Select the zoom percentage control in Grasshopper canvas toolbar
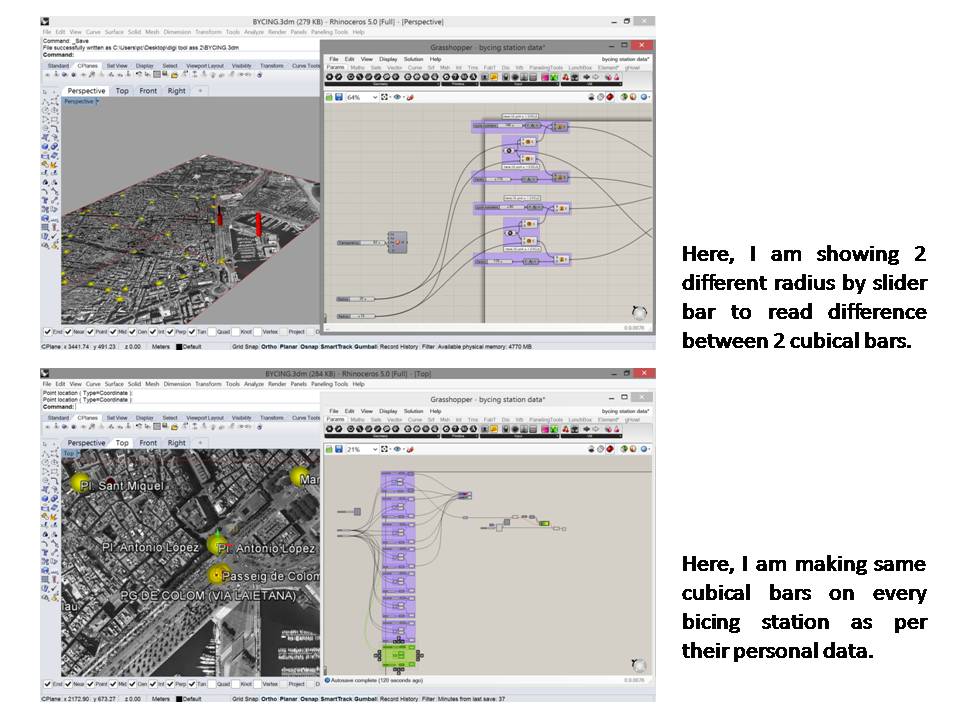The width and height of the screenshot is (960, 720). pos(355,97)
